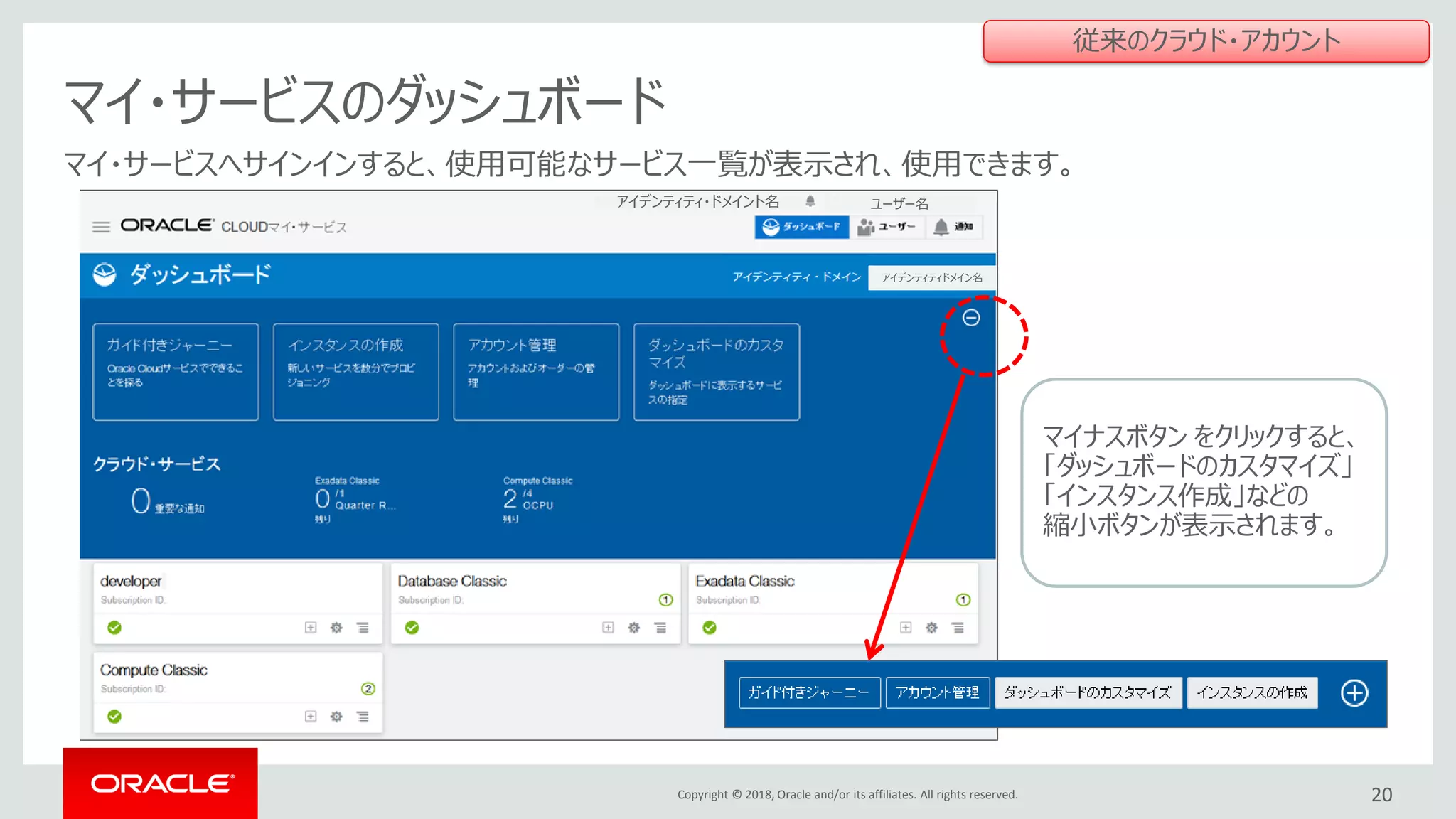This screenshot has width=1456, height=819.
Task: Open the hamburger navigation menu
Action: [x=101, y=227]
